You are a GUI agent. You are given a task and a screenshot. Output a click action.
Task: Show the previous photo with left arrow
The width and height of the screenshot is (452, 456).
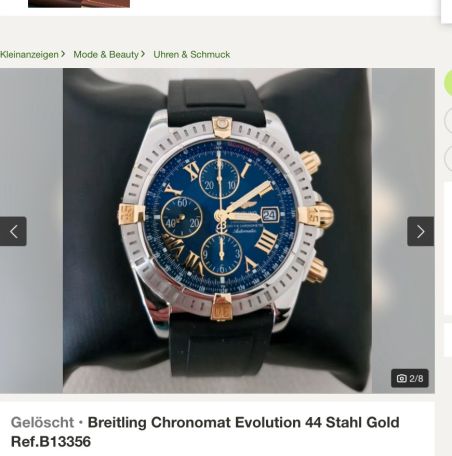(13, 231)
